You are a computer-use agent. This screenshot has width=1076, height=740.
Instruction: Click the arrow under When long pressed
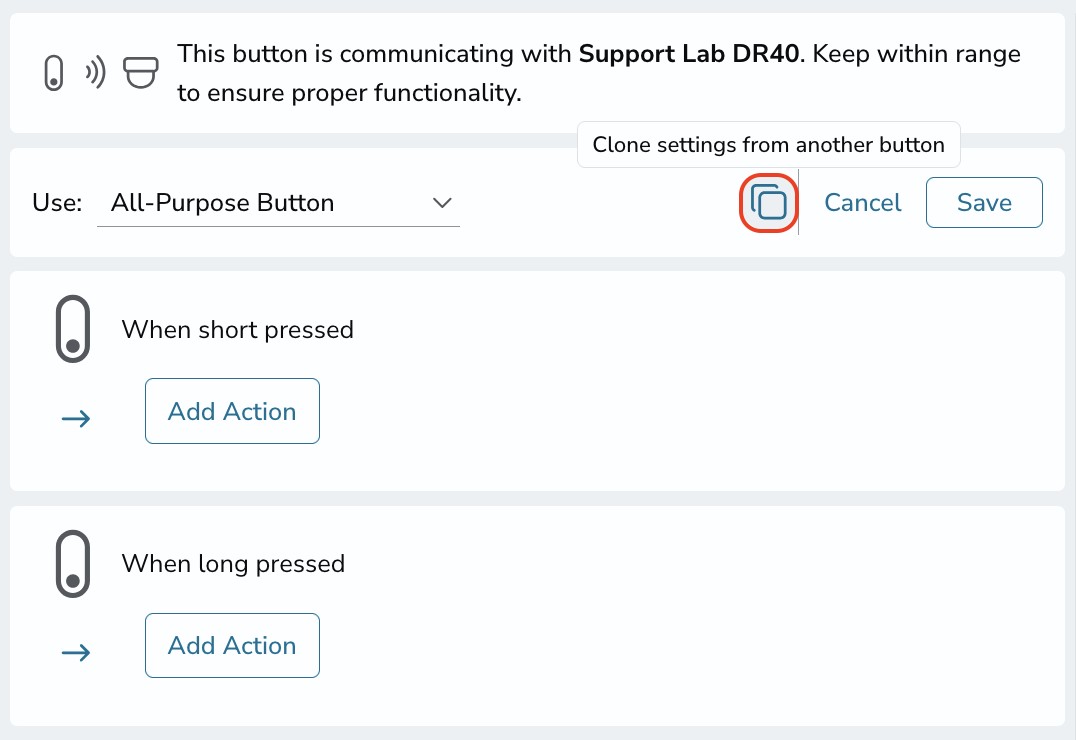pos(76,652)
